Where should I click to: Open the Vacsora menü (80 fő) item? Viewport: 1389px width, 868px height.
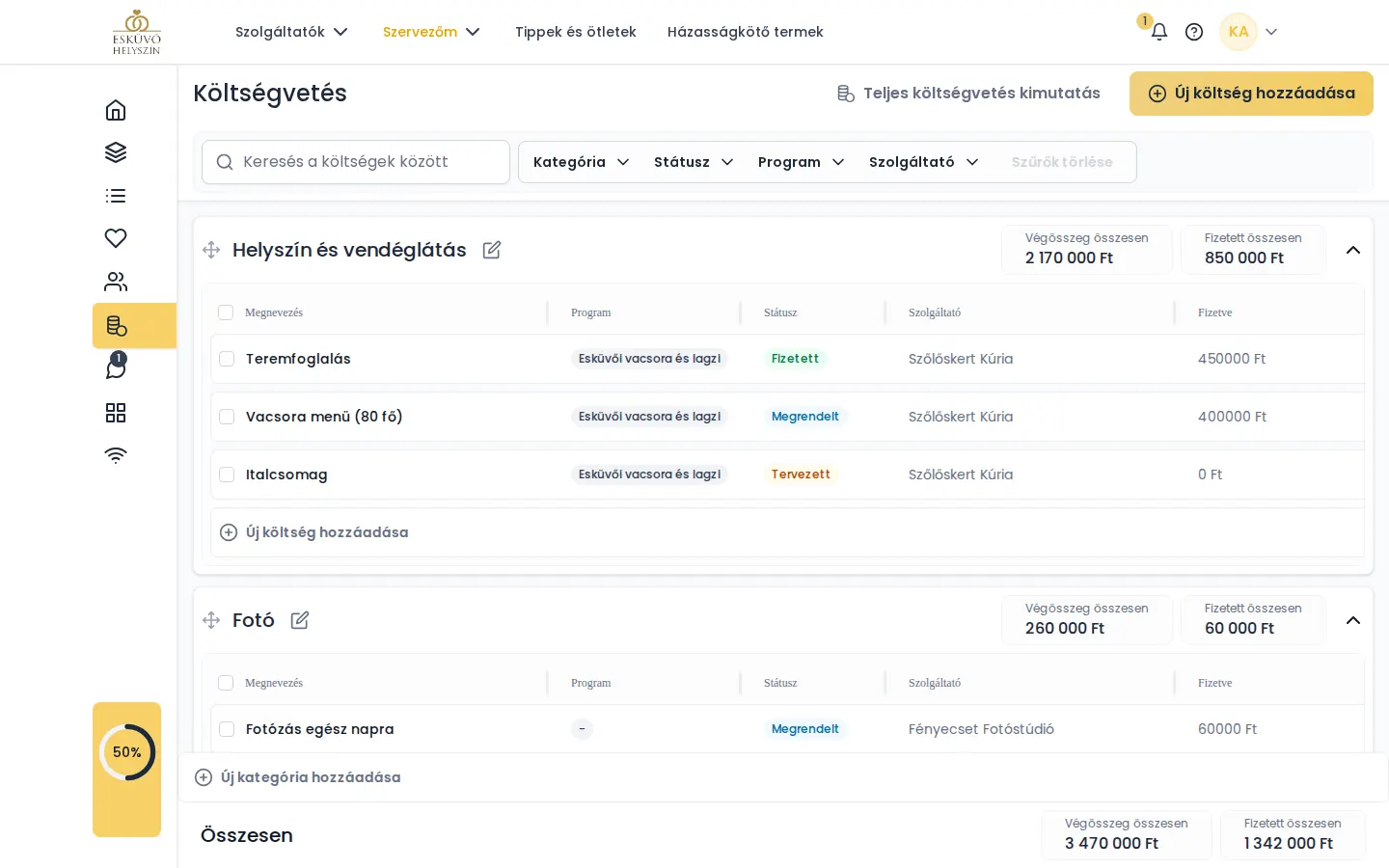coord(324,417)
